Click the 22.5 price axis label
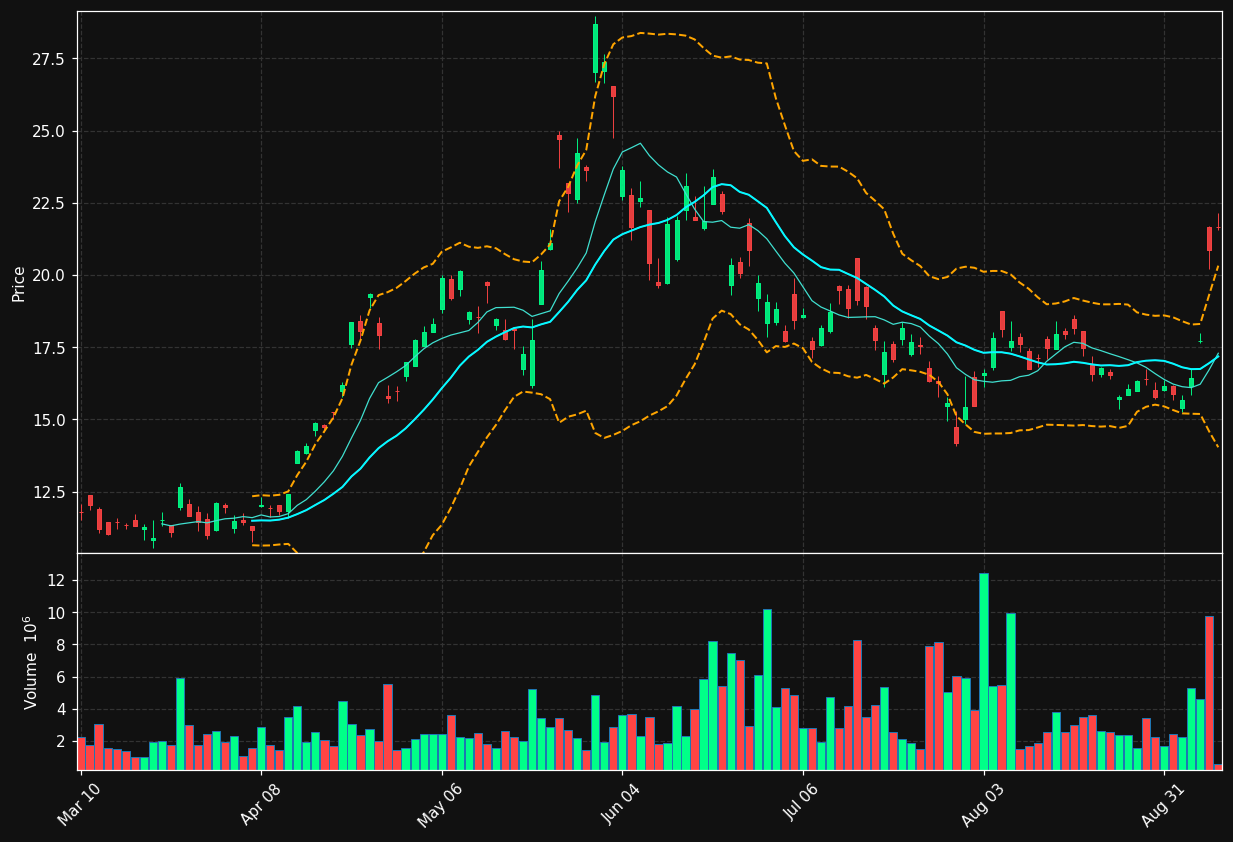The image size is (1233, 842). point(47,203)
